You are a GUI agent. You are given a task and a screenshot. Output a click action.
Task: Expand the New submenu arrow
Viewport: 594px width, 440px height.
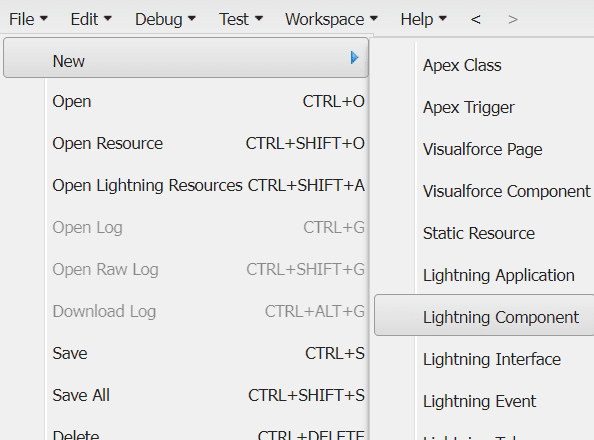355,58
